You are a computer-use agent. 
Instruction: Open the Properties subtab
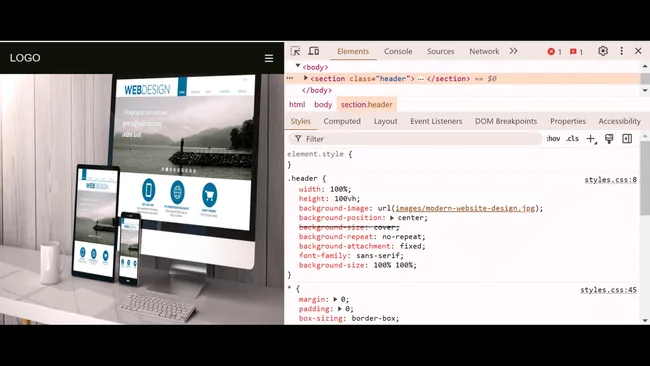pos(568,121)
